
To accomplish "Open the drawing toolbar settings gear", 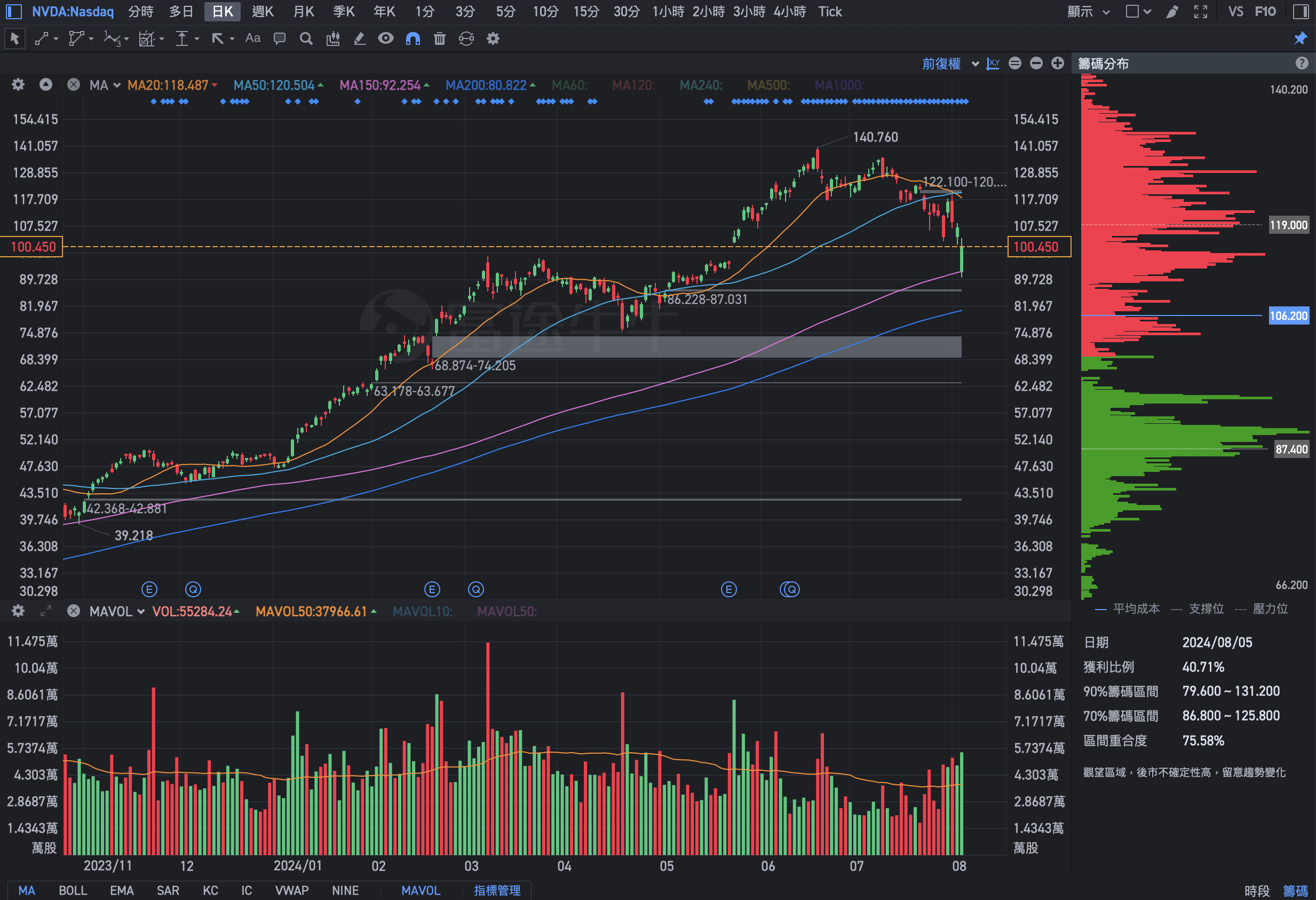I will tap(493, 38).
